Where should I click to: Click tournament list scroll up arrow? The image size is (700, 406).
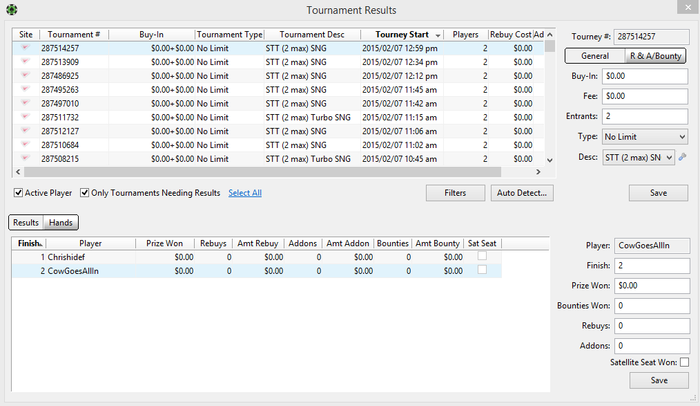[x=550, y=35]
